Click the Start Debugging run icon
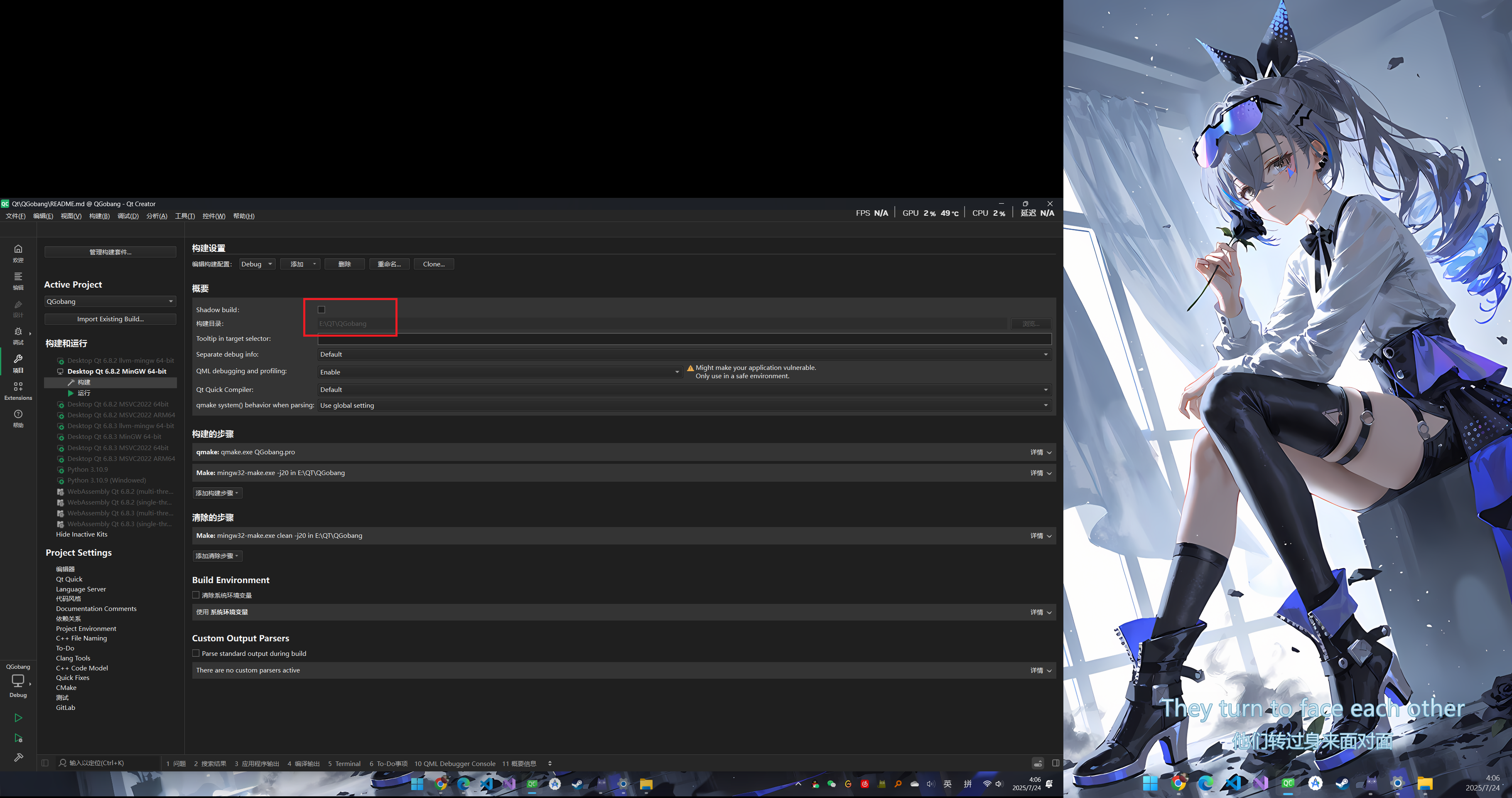The height and width of the screenshot is (798, 1512). pos(18,738)
